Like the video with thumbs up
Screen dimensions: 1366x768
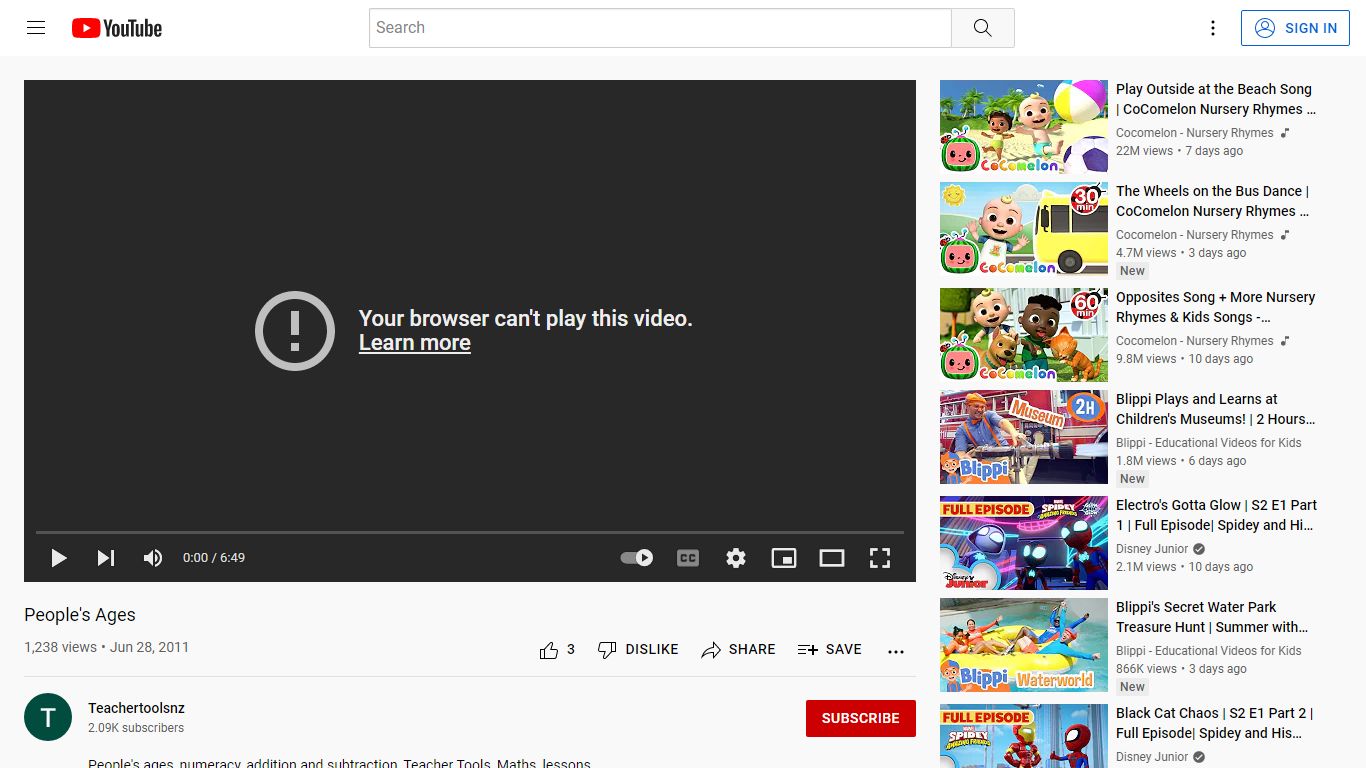(557, 650)
